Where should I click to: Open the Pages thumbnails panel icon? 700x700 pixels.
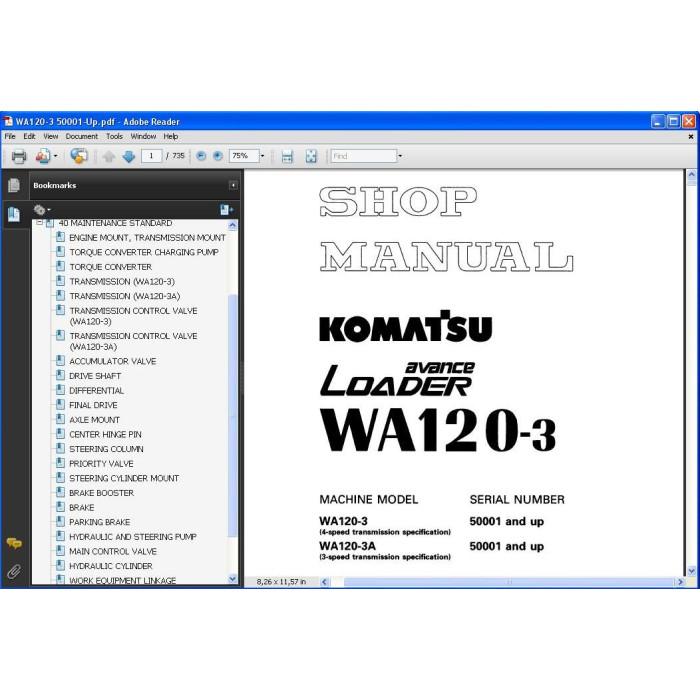(x=14, y=185)
